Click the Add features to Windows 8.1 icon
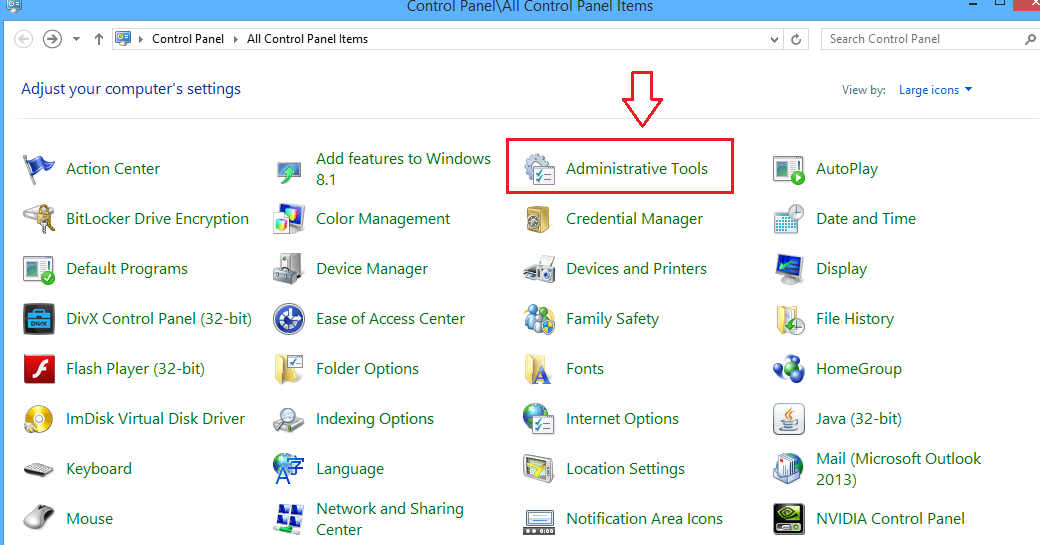This screenshot has height=545, width=1040. (289, 171)
